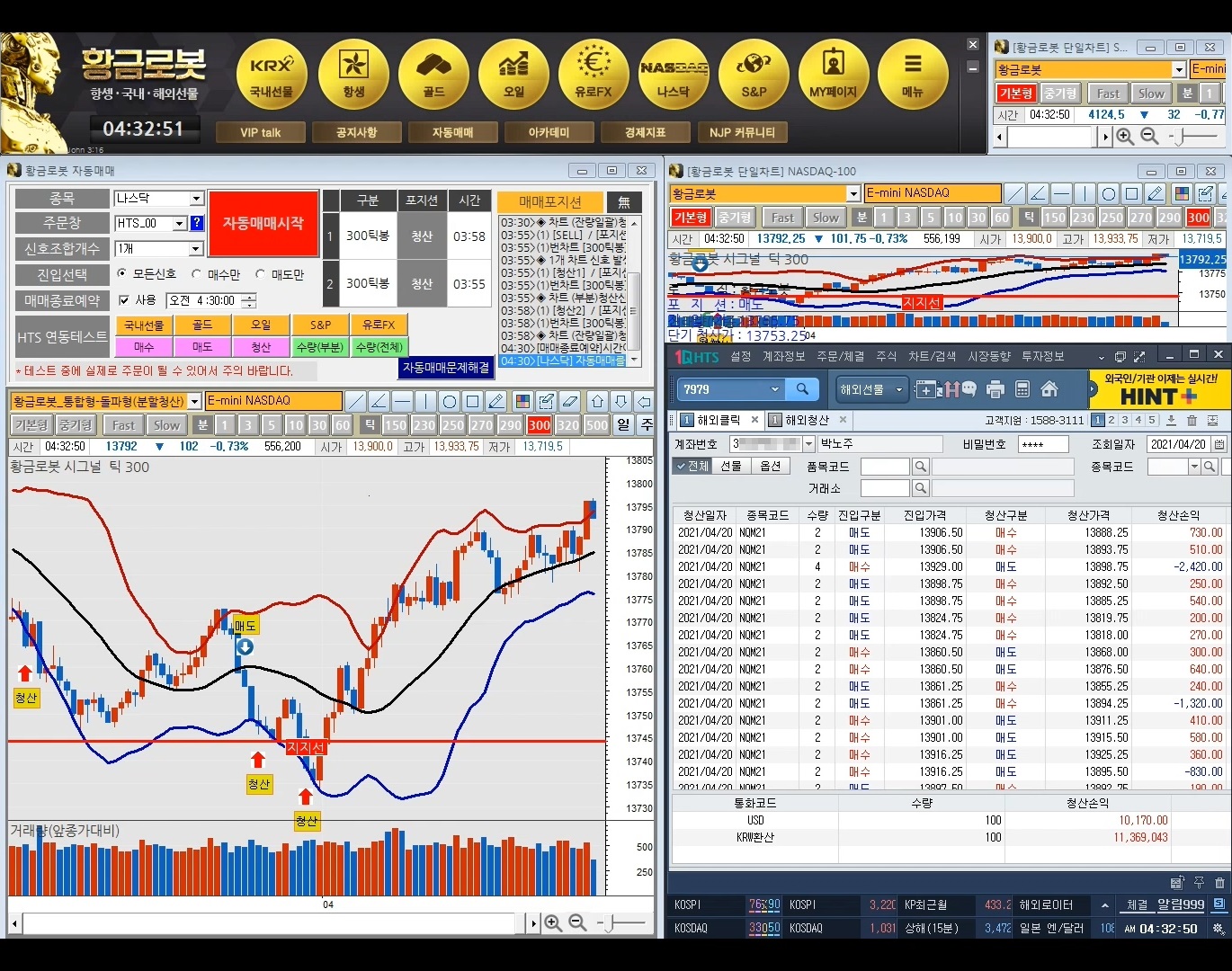This screenshot has height=971, width=1232.
Task: Open the 메뉴 hamburger gold icon
Action: tap(913, 75)
